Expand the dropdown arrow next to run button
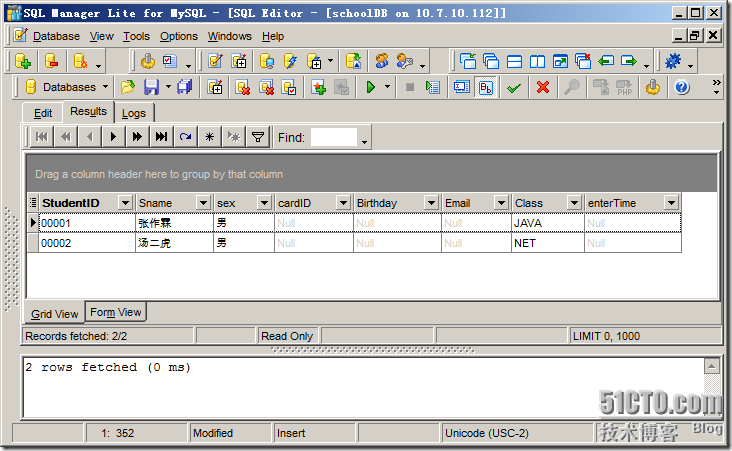 coord(387,87)
